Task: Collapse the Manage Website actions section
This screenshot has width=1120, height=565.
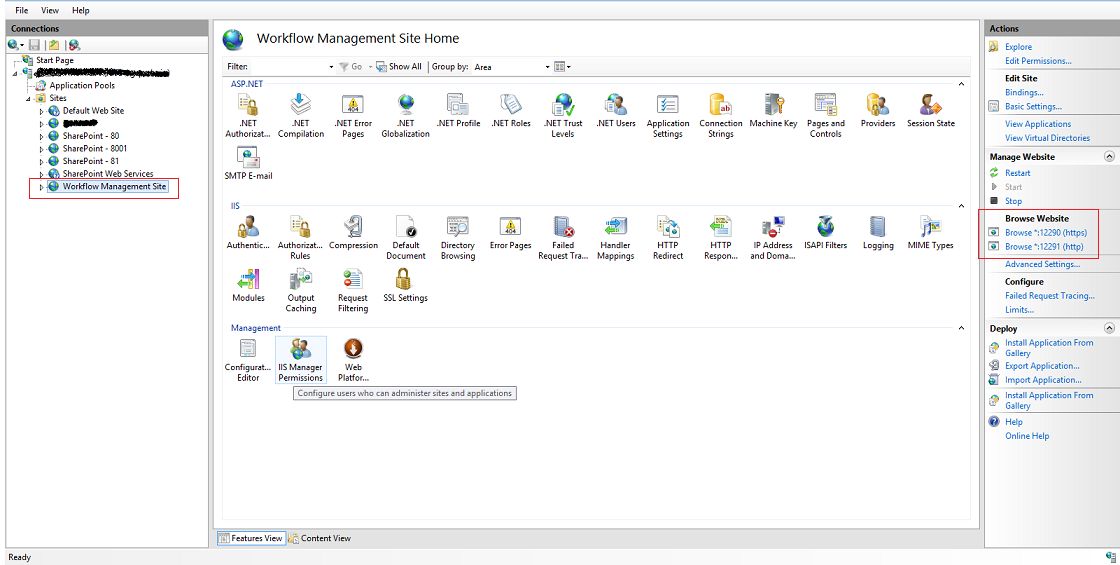Action: click(x=1109, y=156)
